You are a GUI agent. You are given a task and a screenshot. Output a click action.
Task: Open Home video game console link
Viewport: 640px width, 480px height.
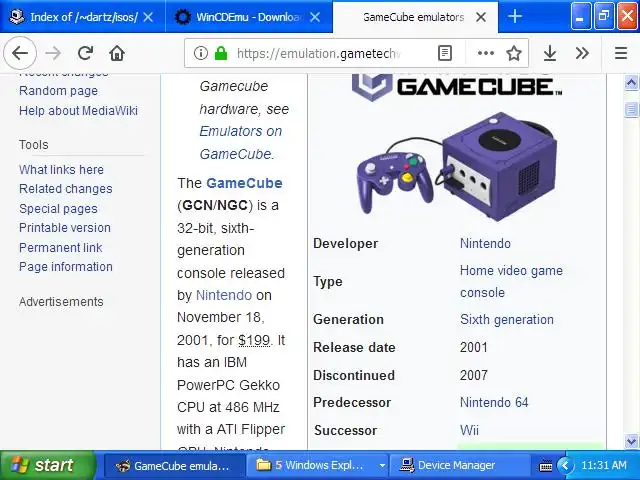pos(511,281)
